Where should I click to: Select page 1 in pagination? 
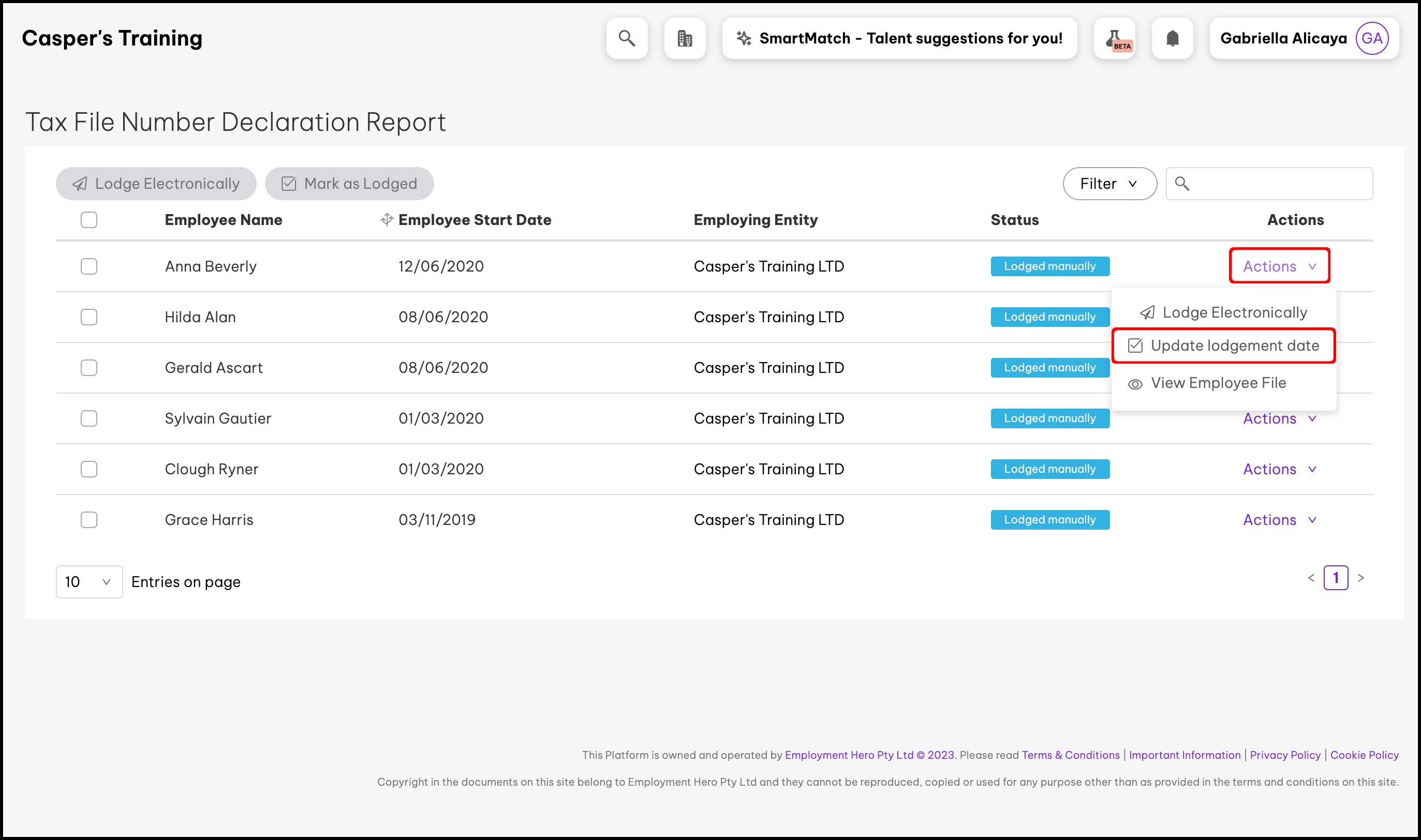[1336, 578]
